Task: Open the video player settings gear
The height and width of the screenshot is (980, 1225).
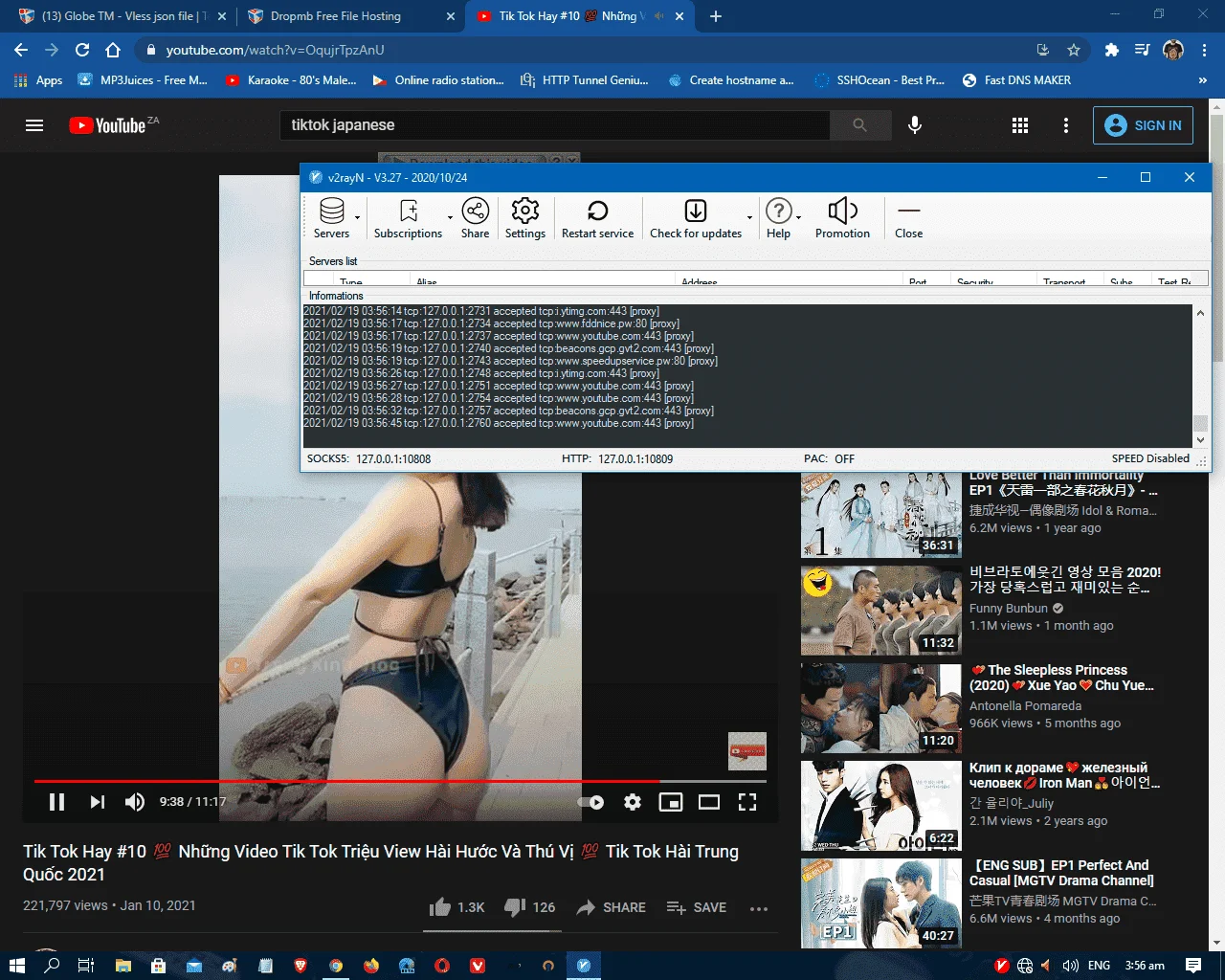Action: click(633, 802)
